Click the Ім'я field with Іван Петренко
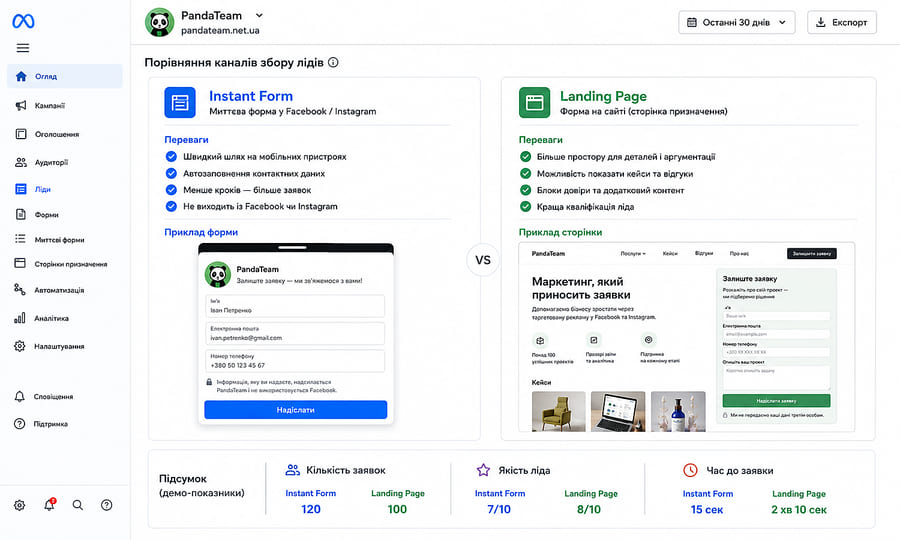 [295, 306]
